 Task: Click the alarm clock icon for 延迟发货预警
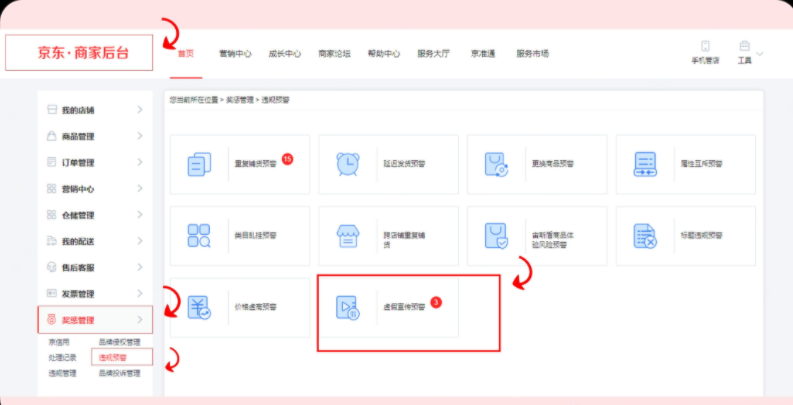click(348, 164)
